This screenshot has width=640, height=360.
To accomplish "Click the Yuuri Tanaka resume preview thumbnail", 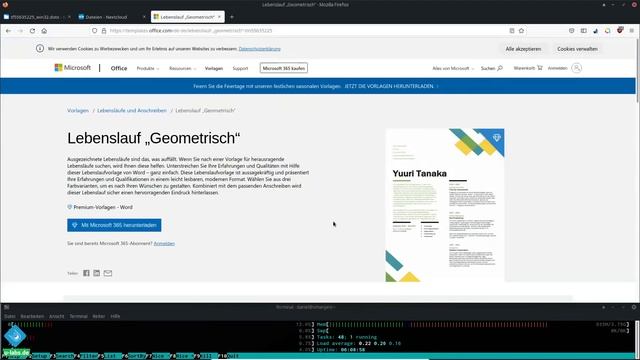I will pos(445,205).
